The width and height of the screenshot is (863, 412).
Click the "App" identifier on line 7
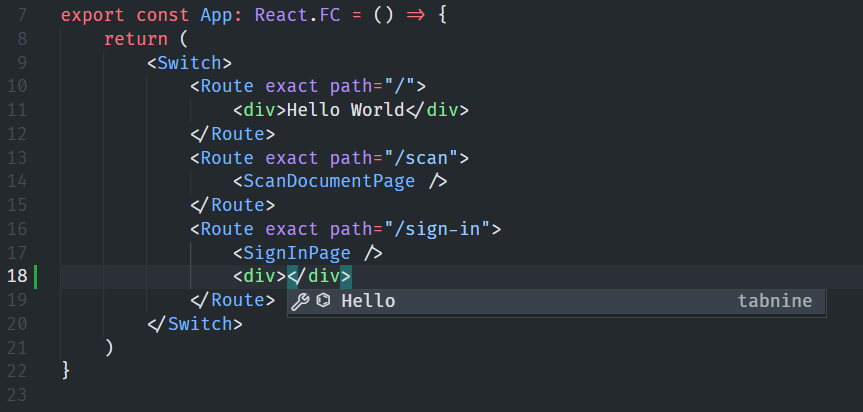[x=217, y=15]
